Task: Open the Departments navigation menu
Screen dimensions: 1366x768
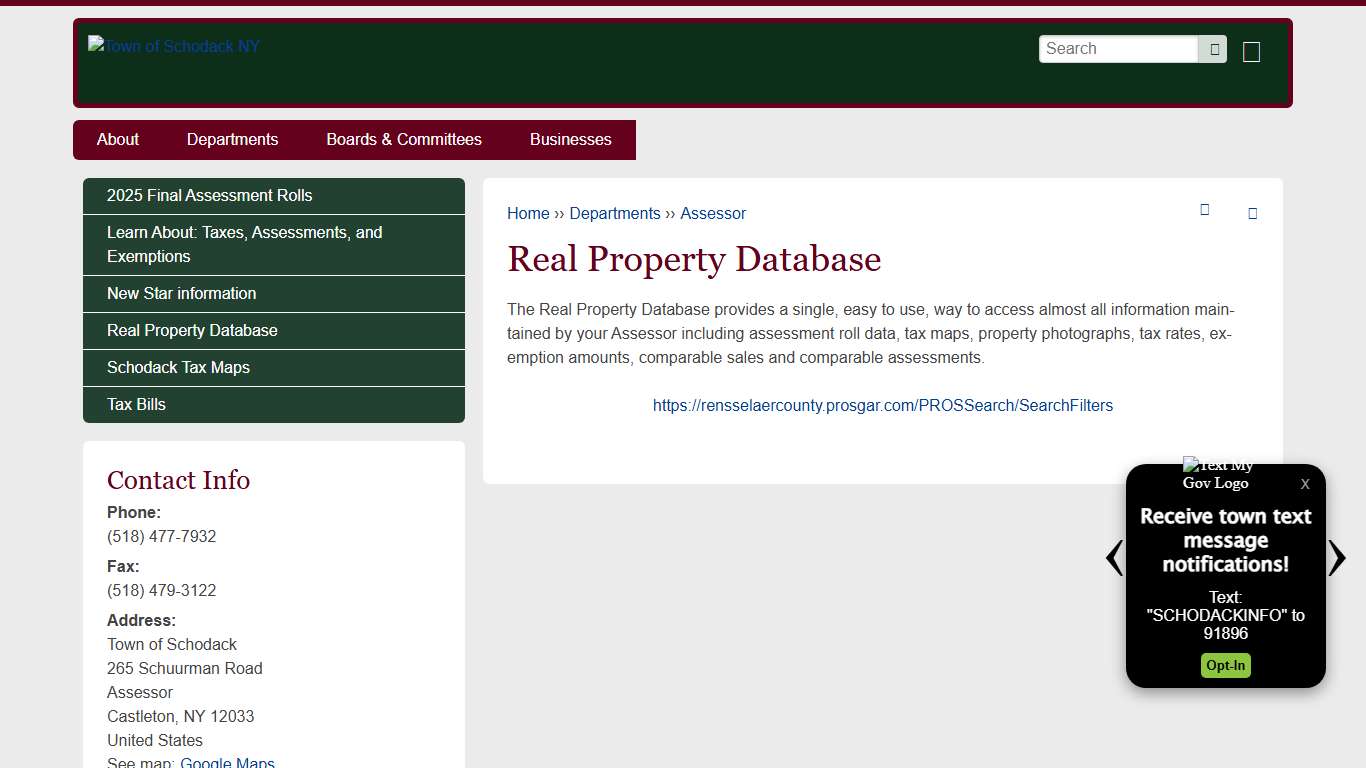Action: point(232,139)
